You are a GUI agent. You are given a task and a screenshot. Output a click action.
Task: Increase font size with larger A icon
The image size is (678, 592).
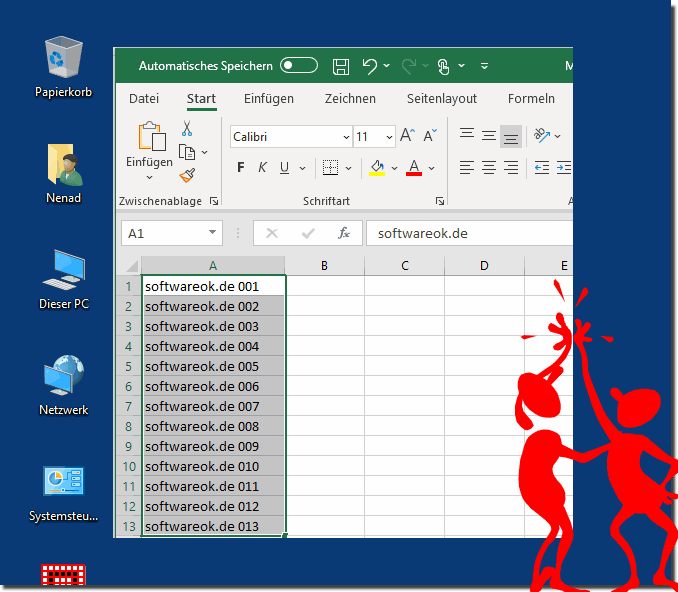click(x=407, y=135)
